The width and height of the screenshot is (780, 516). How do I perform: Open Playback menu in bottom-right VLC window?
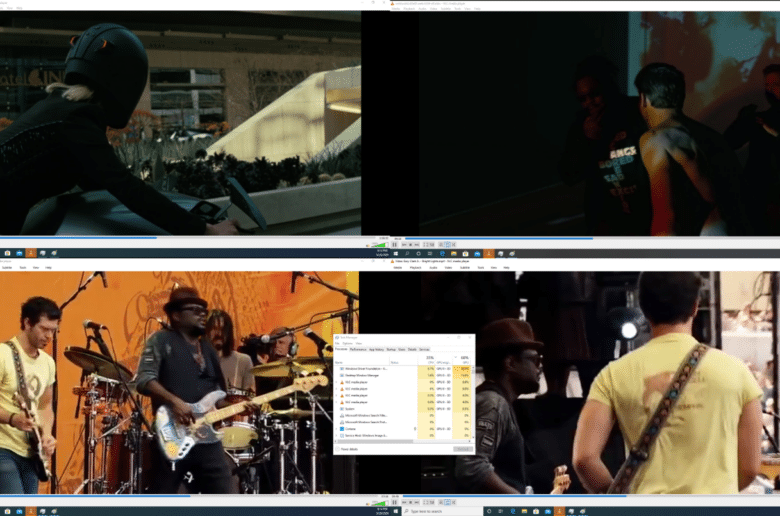click(415, 268)
